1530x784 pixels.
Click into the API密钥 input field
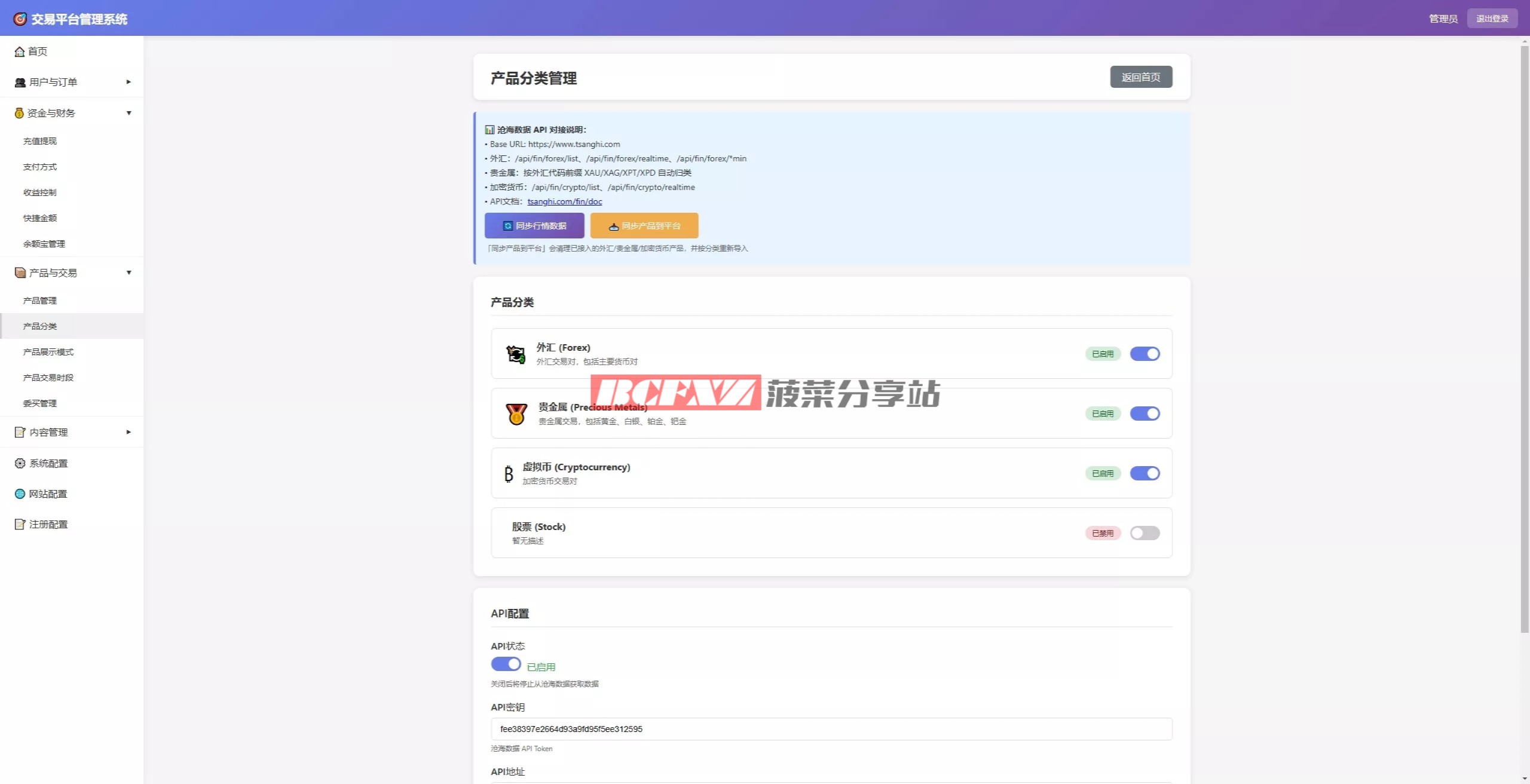[831, 729]
